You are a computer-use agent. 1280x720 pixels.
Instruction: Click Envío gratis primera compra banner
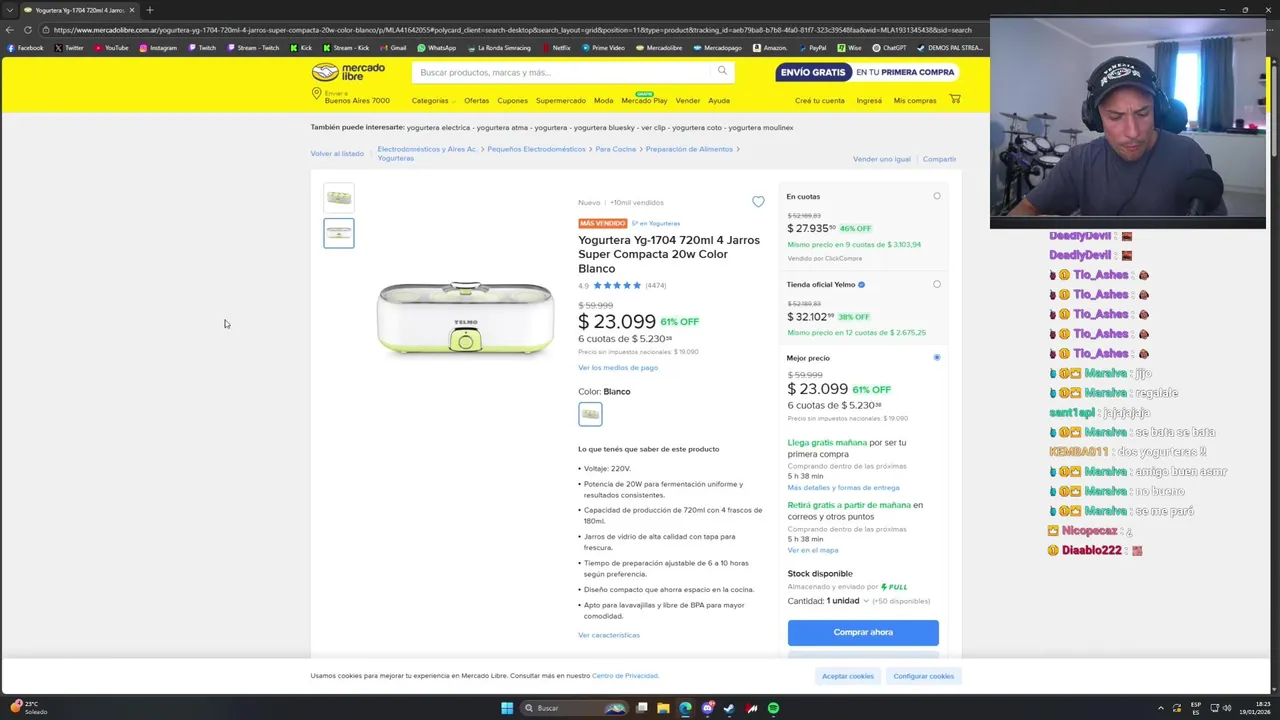[x=868, y=72]
